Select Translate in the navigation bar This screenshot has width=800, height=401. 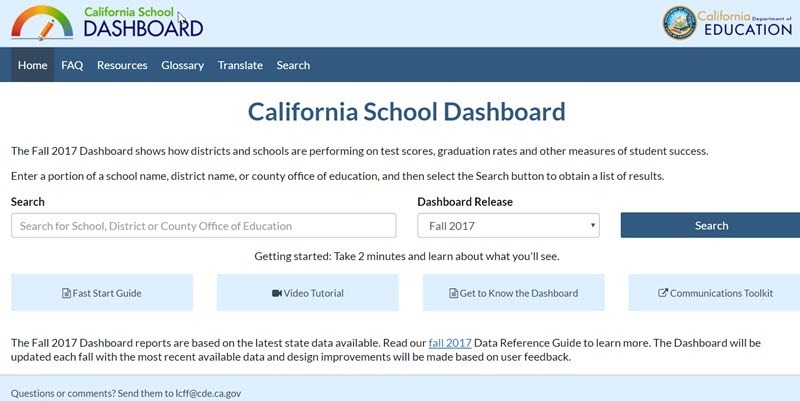point(240,65)
